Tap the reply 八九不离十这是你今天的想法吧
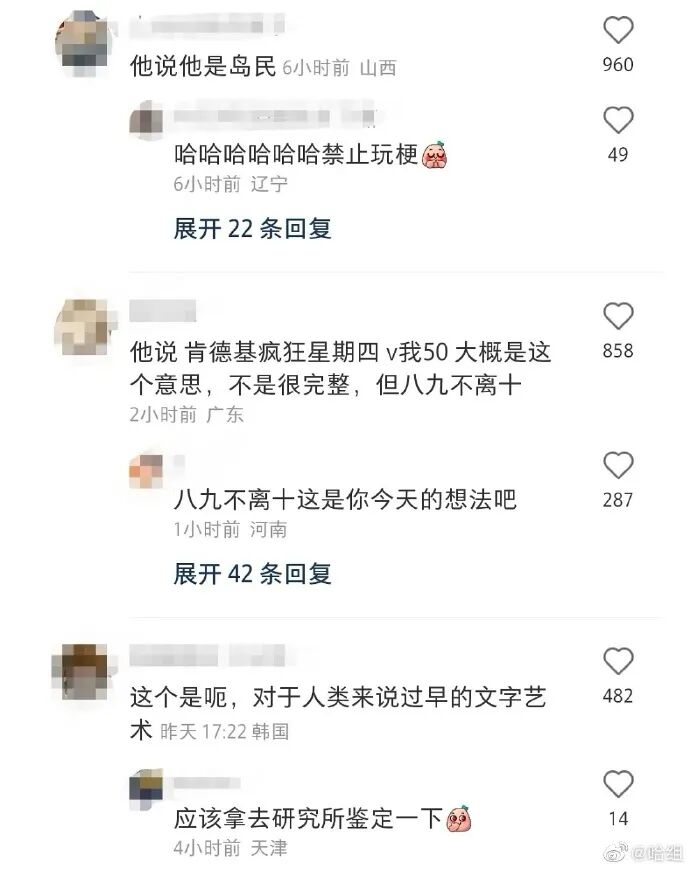Screen dimensions: 690x869 point(345,499)
